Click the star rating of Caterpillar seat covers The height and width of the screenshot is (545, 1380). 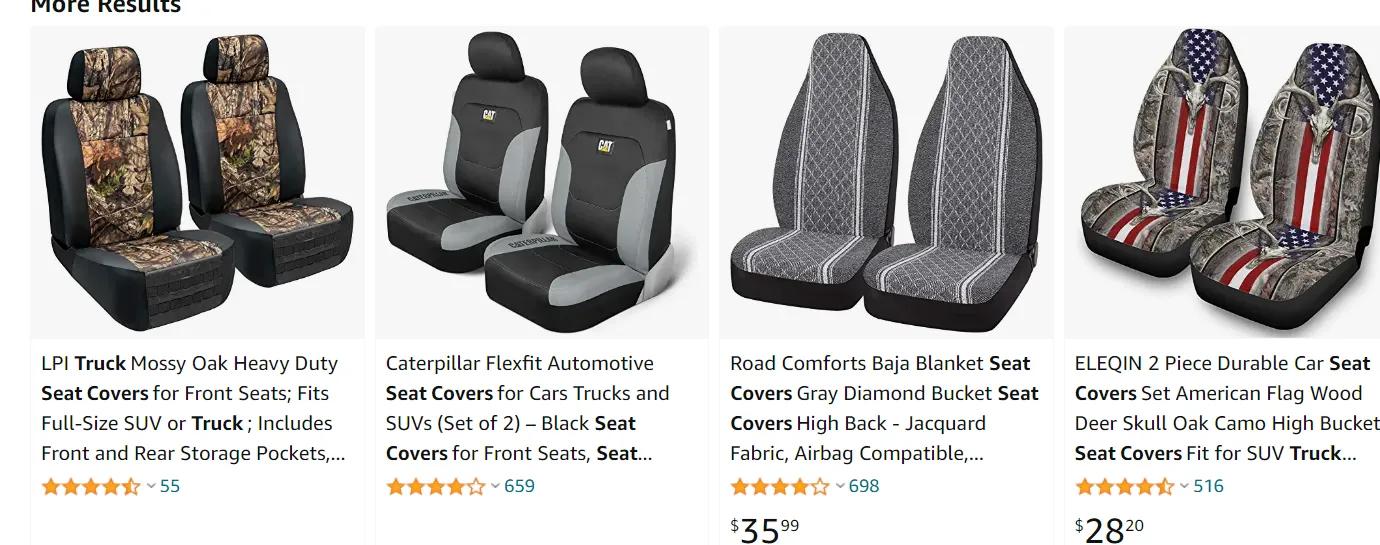435,487
